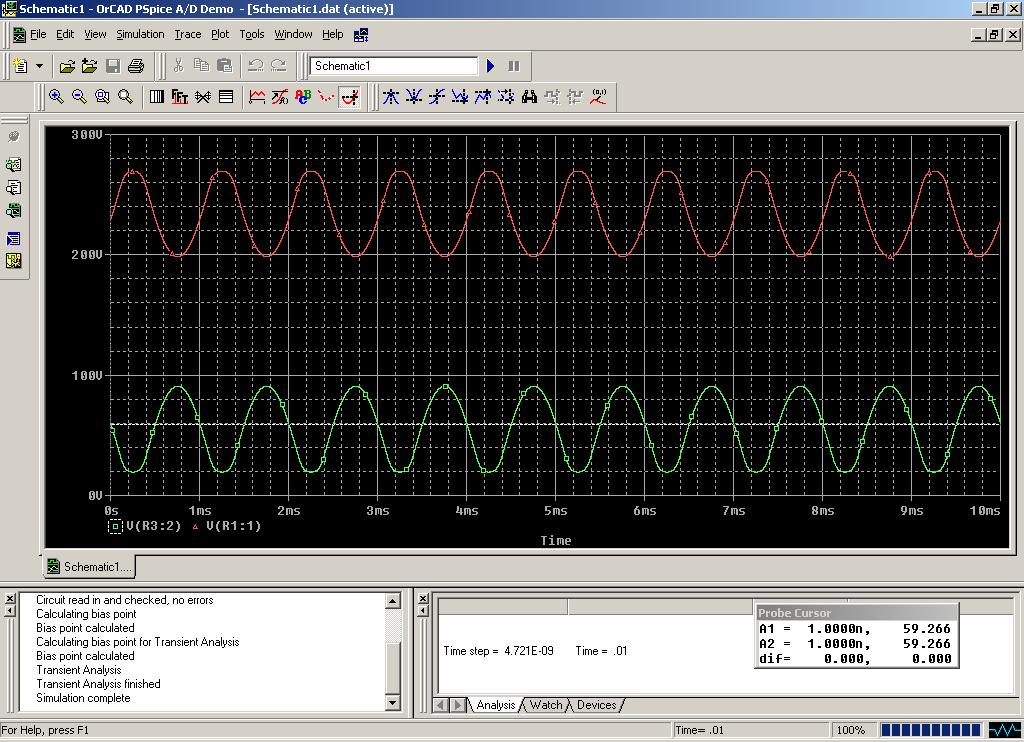
Task: Open the File menu
Action: 38,34
